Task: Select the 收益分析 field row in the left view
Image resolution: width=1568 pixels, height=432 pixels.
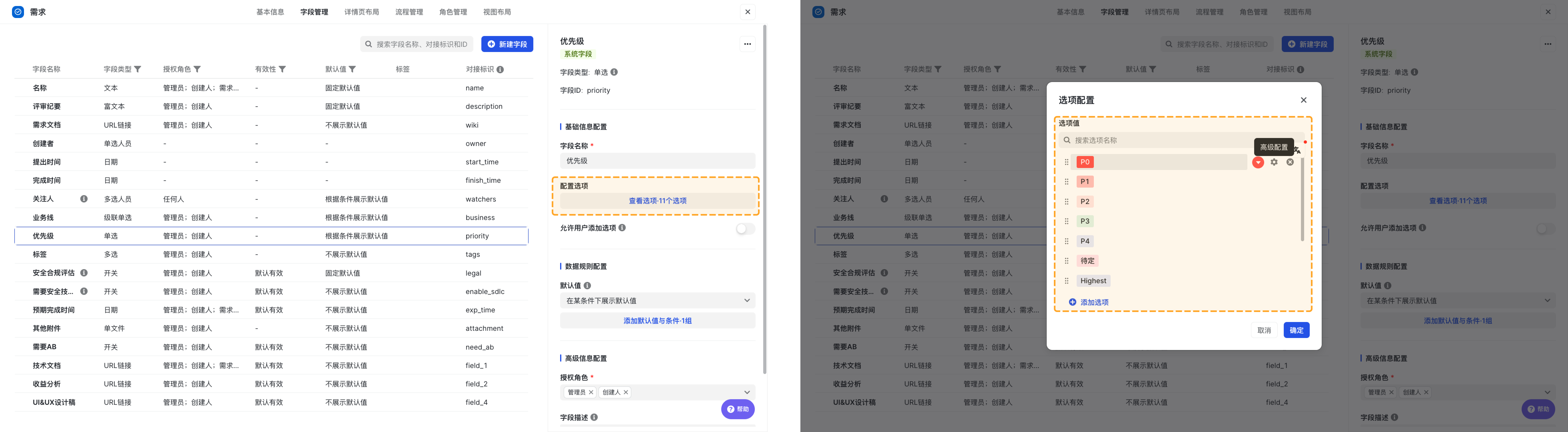Action: [271, 384]
